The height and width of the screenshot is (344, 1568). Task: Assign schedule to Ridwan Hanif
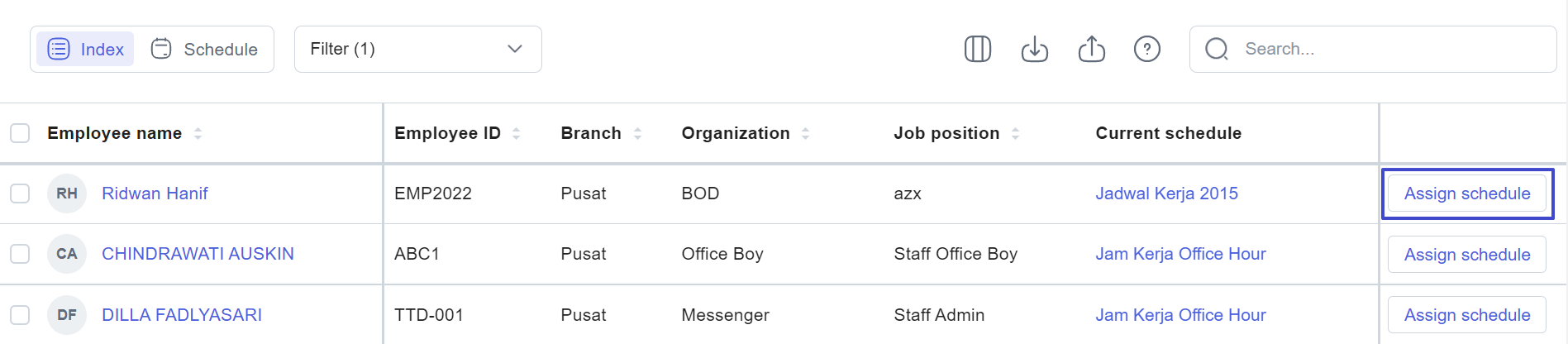(x=1467, y=193)
